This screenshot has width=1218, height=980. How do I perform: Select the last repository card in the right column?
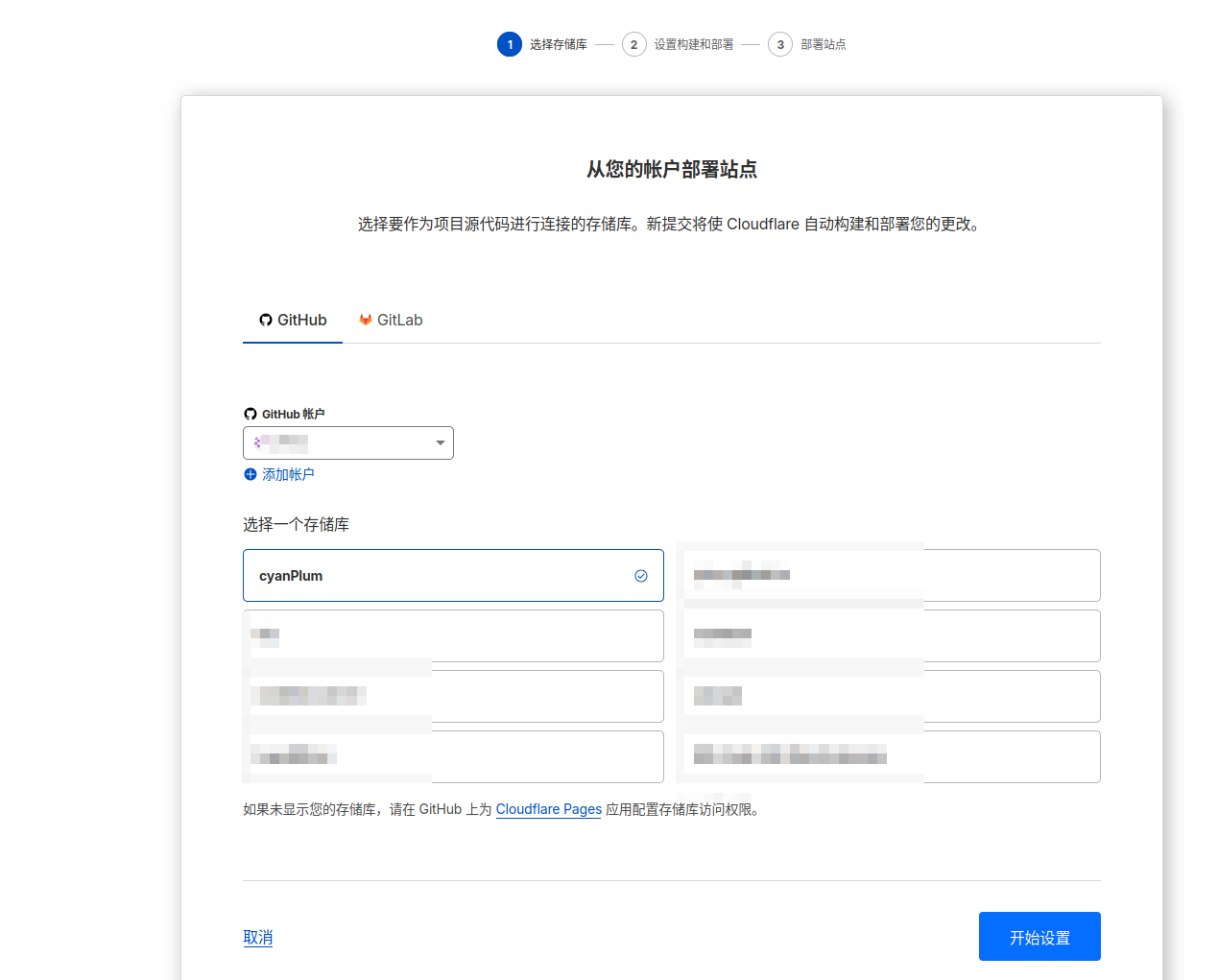click(x=889, y=756)
